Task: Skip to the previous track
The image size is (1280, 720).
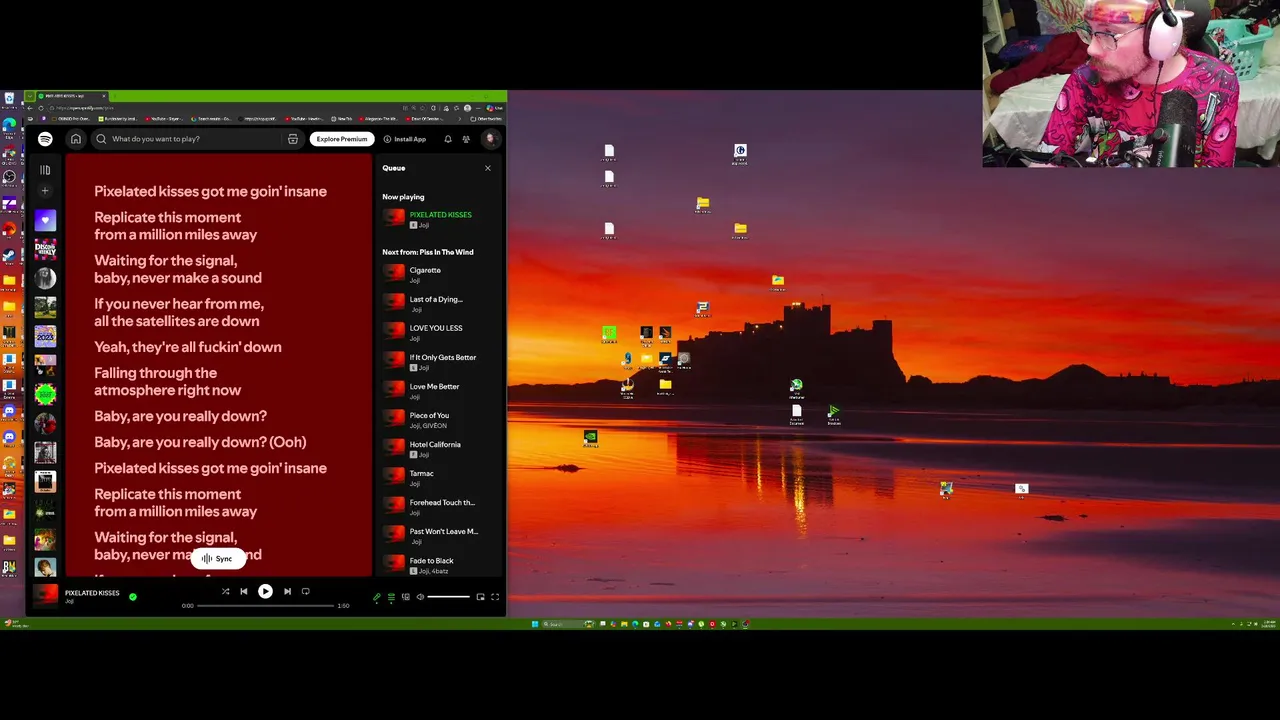Action: click(243, 591)
